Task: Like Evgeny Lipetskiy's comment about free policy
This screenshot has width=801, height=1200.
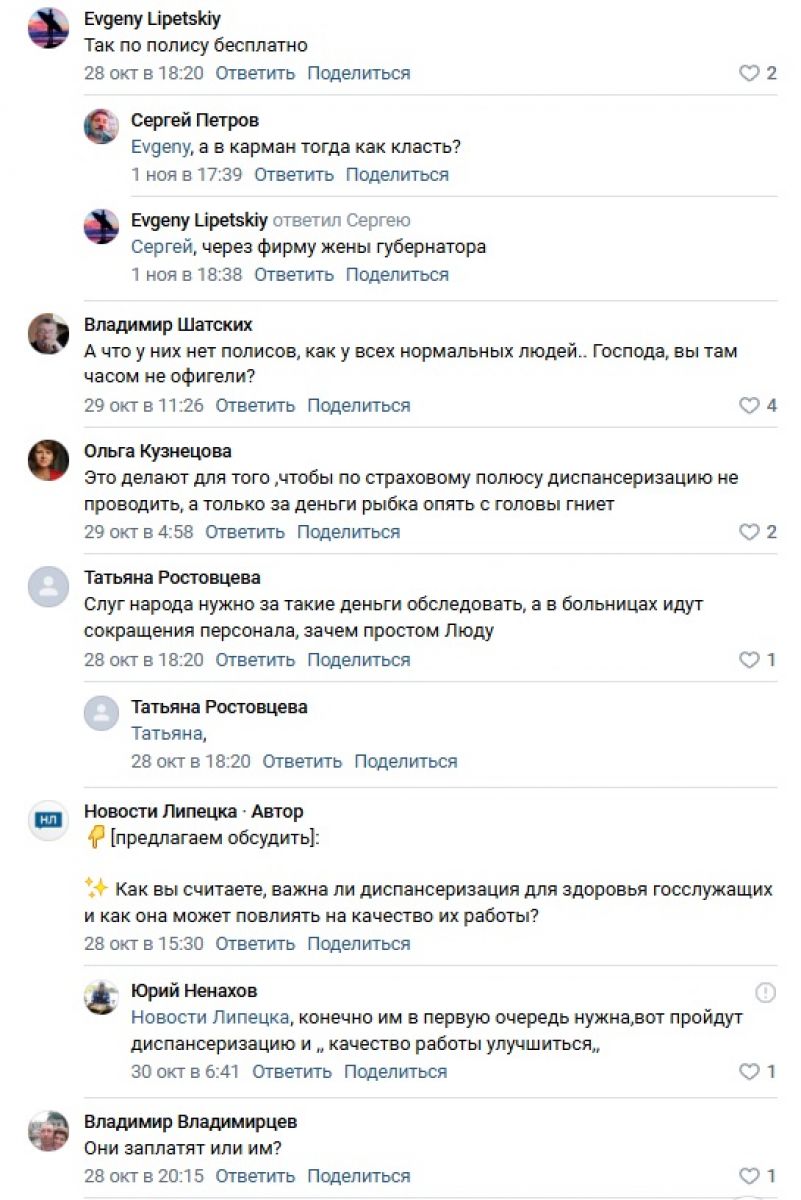Action: tap(749, 73)
